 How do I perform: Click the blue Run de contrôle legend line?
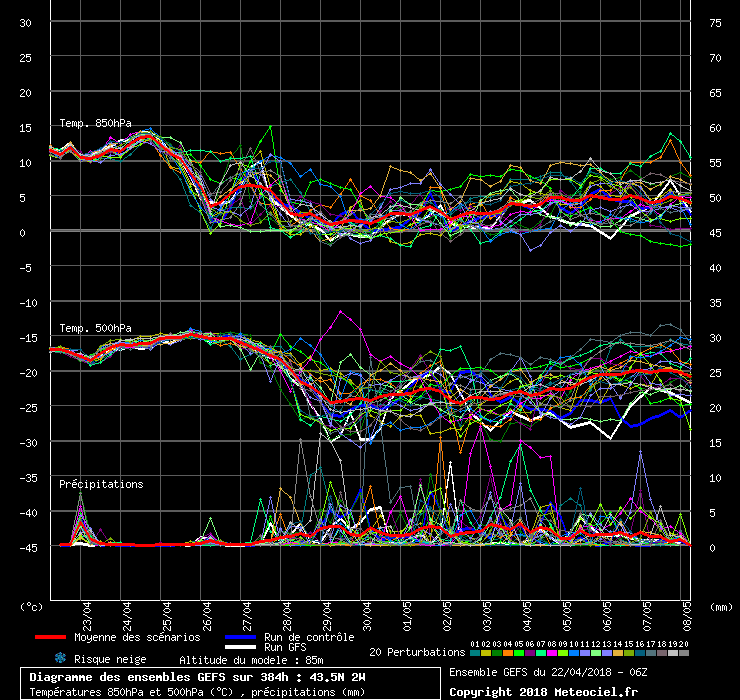click(x=241, y=637)
